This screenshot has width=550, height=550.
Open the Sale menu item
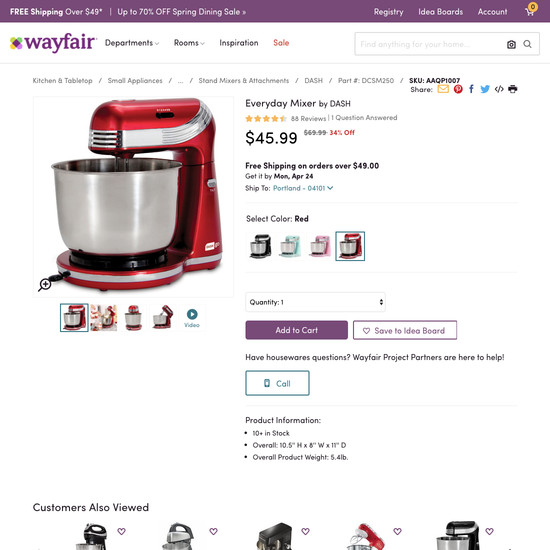pos(281,43)
